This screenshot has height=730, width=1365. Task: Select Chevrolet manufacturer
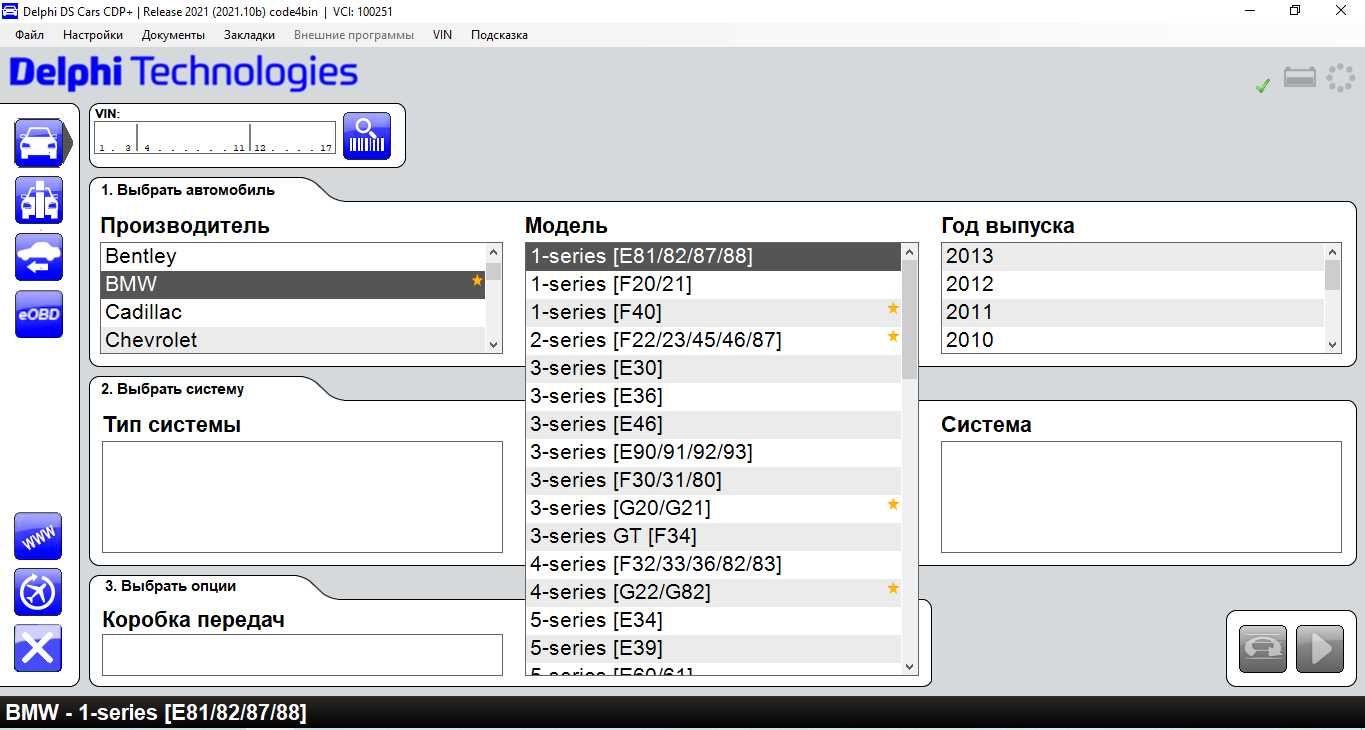293,340
